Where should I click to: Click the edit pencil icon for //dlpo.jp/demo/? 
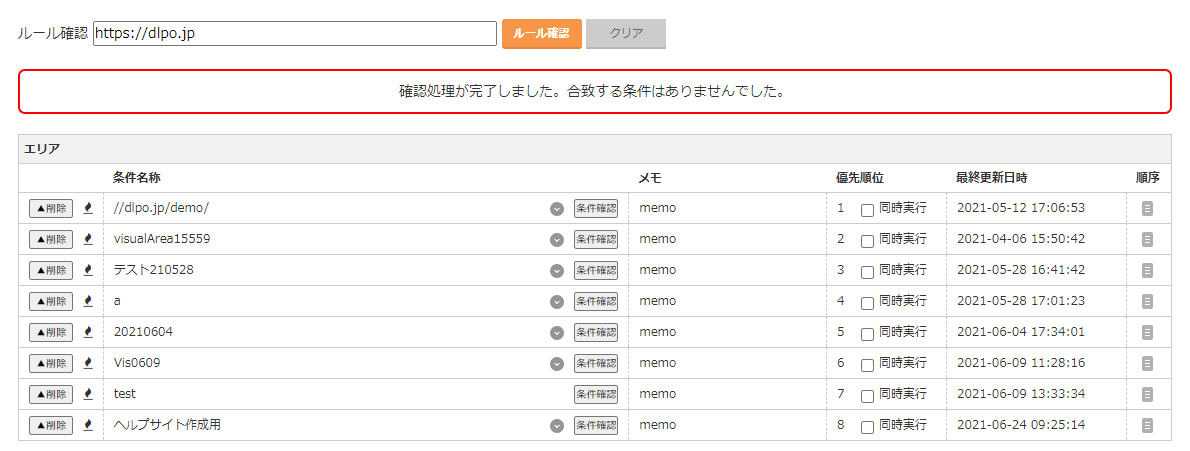point(88,208)
